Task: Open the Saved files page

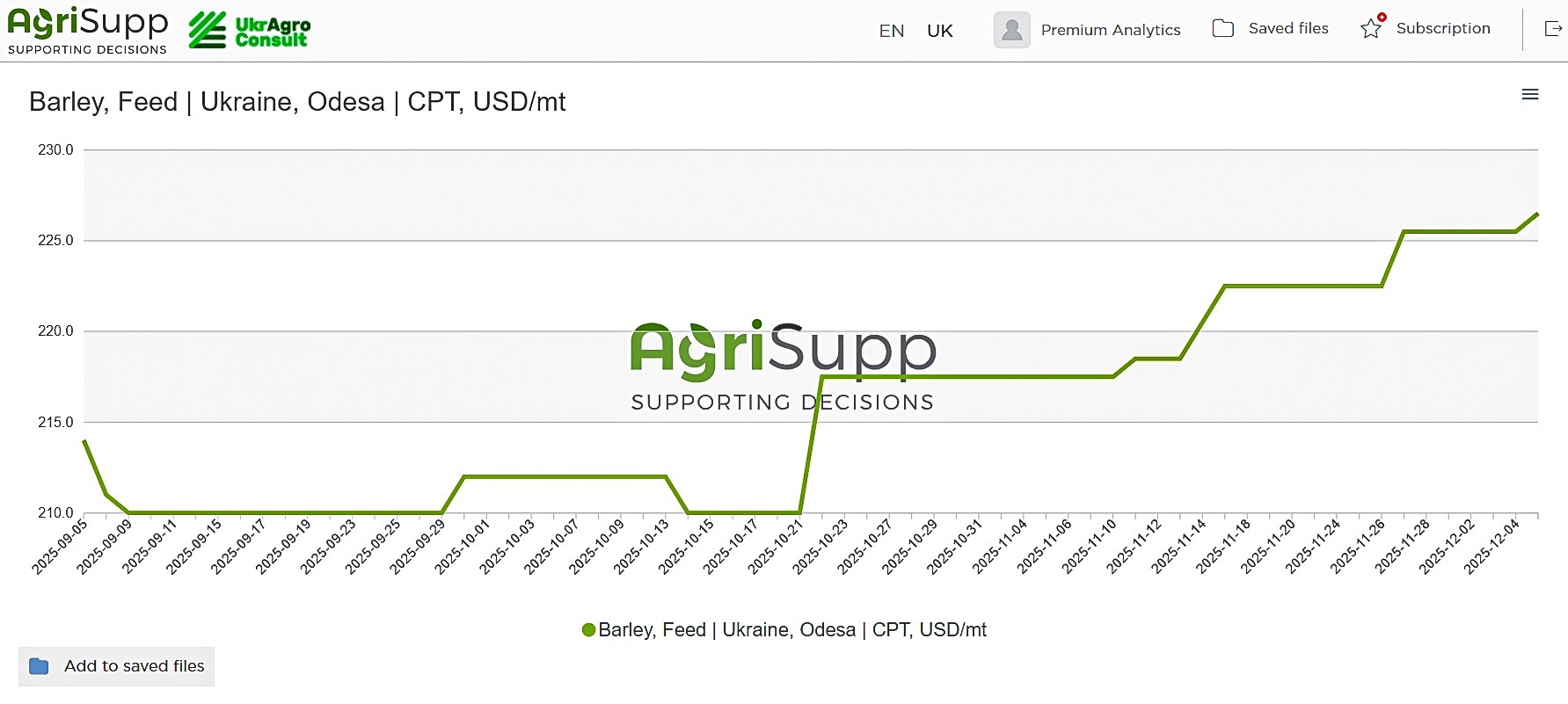Action: click(1287, 29)
